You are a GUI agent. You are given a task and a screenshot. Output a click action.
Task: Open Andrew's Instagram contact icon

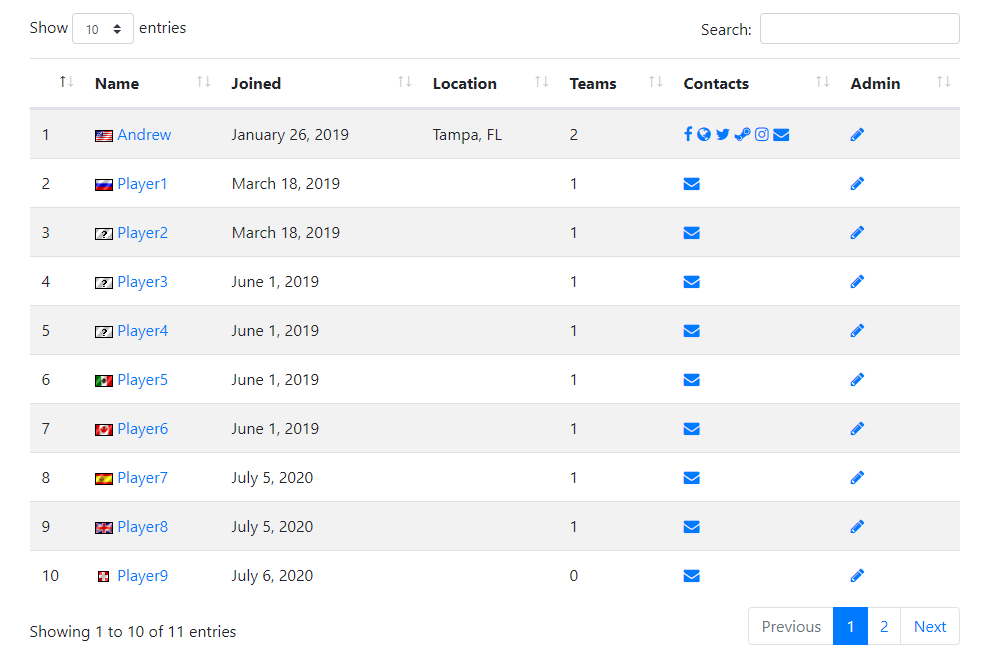click(x=762, y=134)
